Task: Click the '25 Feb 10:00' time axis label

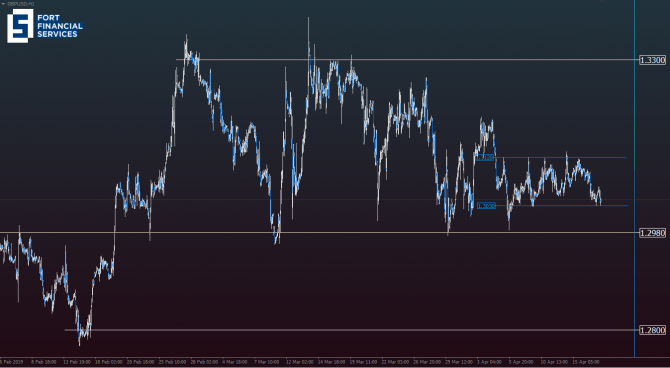Action: (x=172, y=362)
